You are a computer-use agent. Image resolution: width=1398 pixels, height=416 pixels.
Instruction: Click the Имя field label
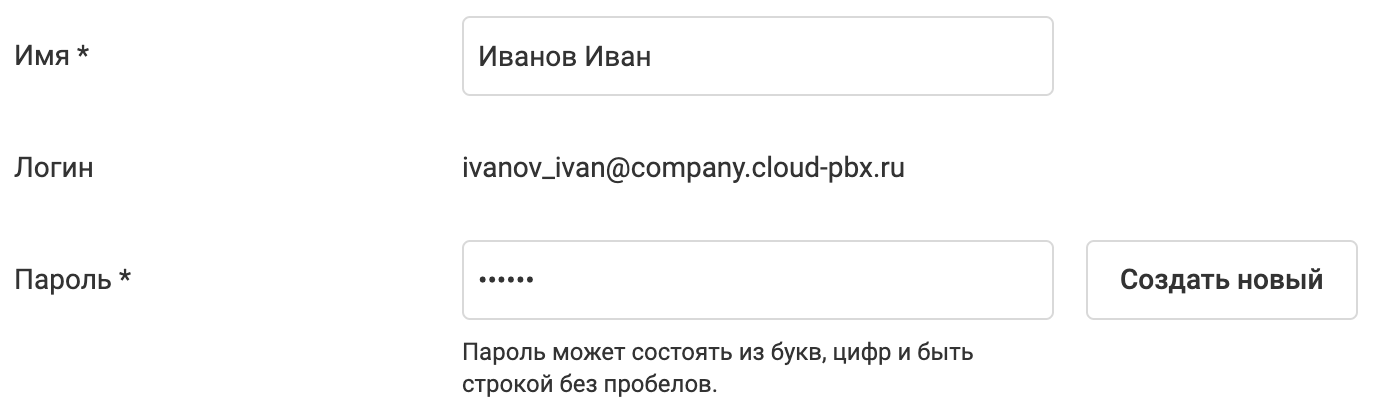tap(42, 56)
